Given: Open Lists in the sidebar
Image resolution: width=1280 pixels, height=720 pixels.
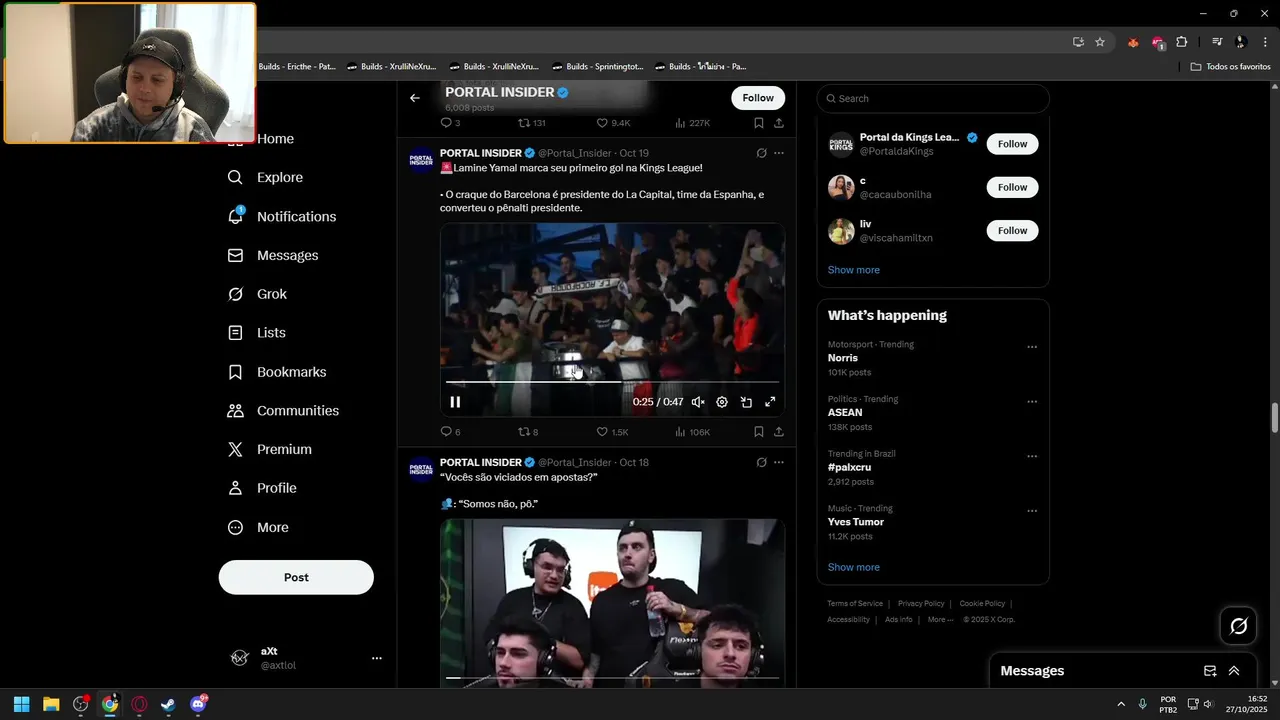Looking at the screenshot, I should 257,333.
